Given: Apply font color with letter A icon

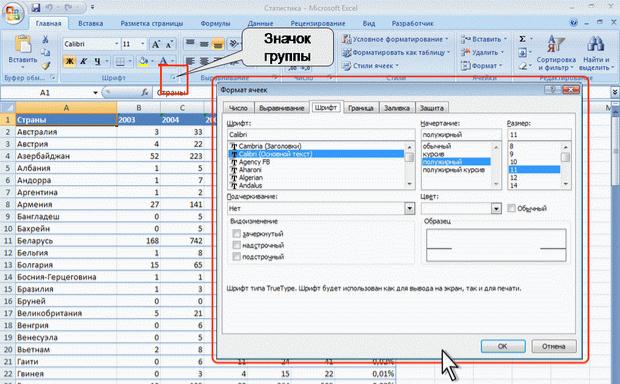Looking at the screenshot, I should click(163, 61).
